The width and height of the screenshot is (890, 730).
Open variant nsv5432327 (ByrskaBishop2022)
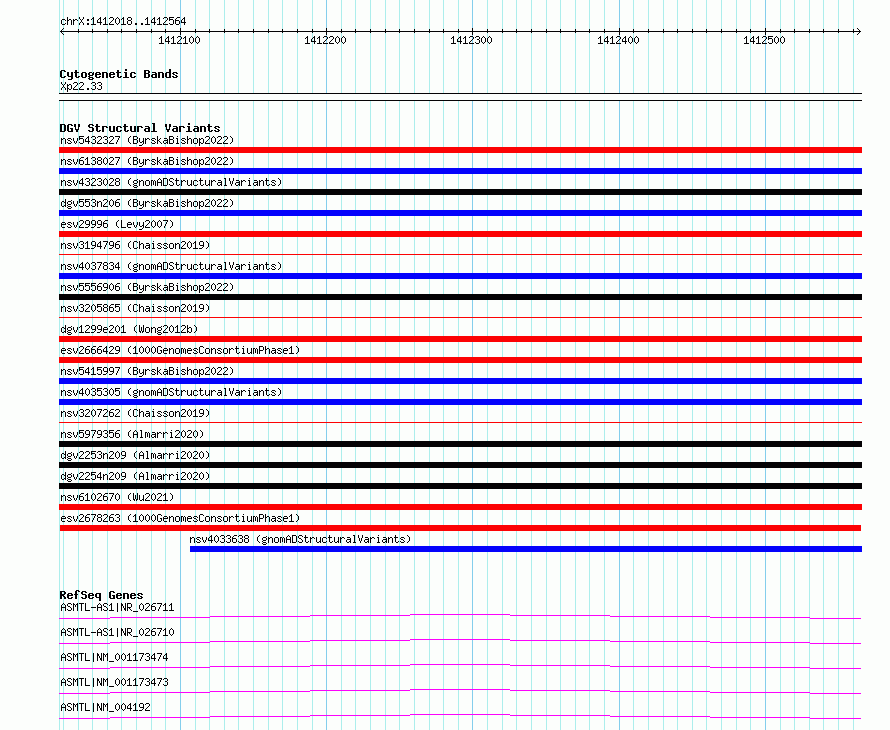[x=147, y=140]
